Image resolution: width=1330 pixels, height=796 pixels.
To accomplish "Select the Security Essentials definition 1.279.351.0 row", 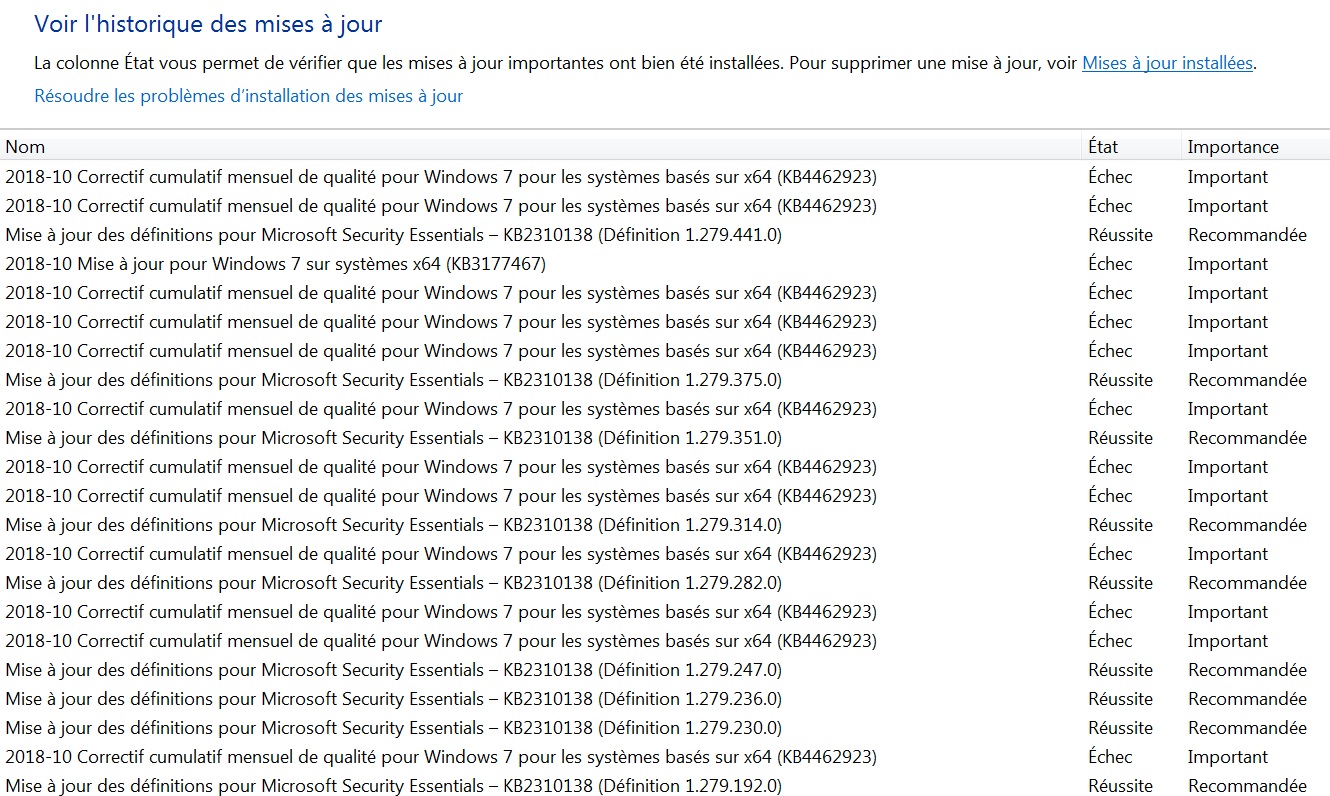I will pyautogui.click(x=665, y=438).
